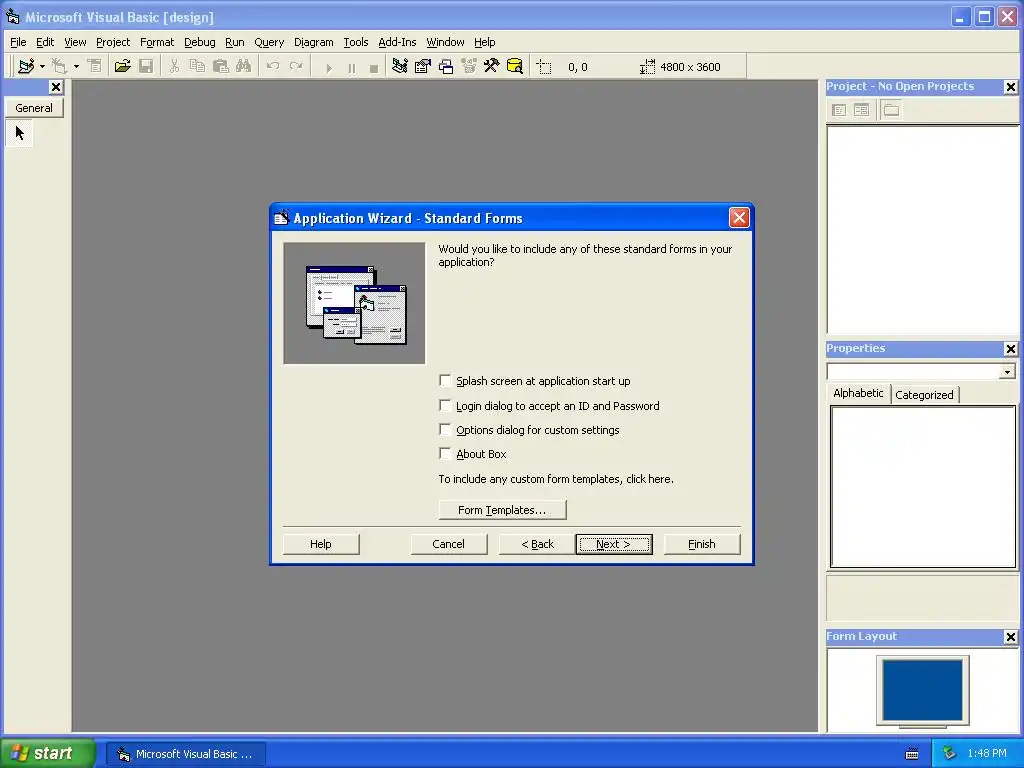Screen dimensions: 1024x768
Task: Open the Toolbox hammer and wrench icon
Action: [x=492, y=67]
